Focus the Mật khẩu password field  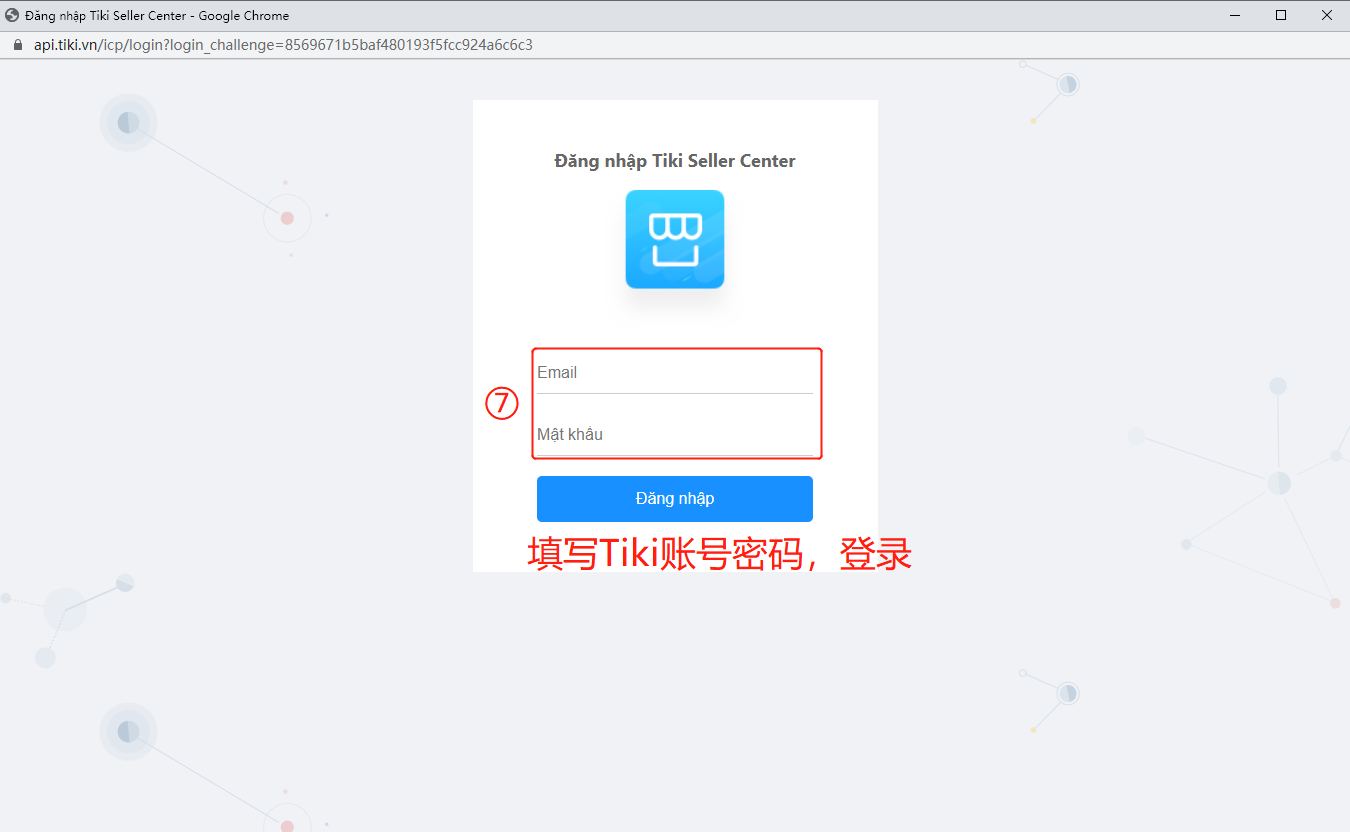pyautogui.click(x=674, y=435)
